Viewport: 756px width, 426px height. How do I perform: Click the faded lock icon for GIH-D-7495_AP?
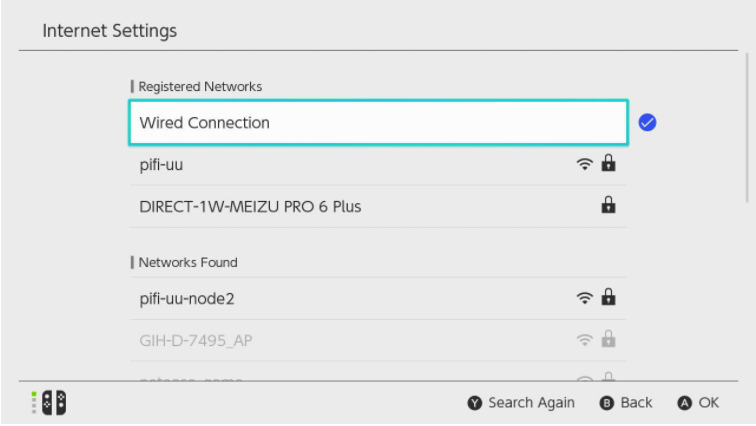point(608,339)
